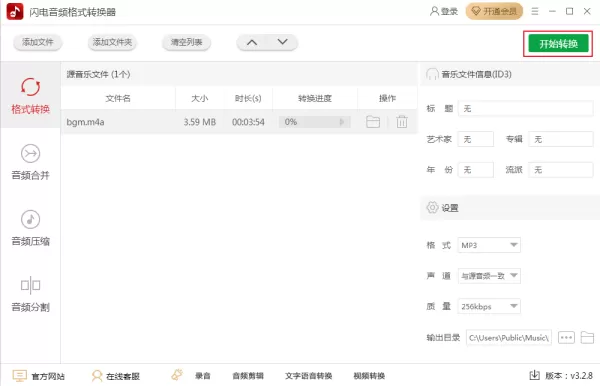Open the 声道 channel dropdown

click(x=489, y=276)
